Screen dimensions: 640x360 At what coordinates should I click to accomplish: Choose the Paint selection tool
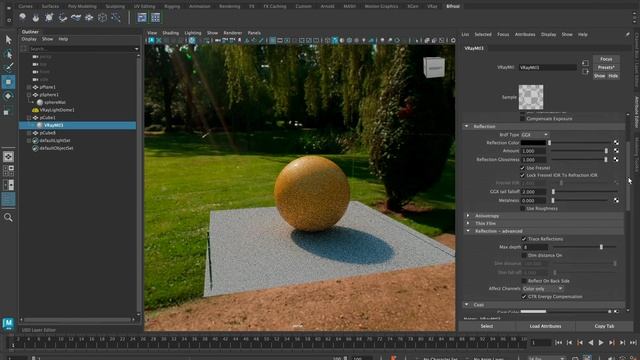8,67
